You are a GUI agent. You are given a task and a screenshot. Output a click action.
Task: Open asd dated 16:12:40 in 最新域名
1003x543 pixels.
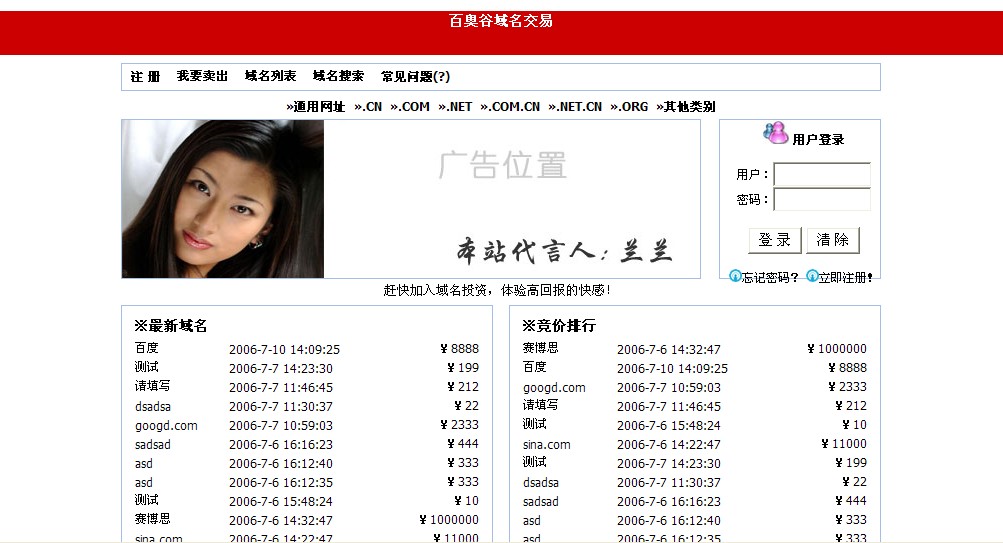tap(144, 464)
